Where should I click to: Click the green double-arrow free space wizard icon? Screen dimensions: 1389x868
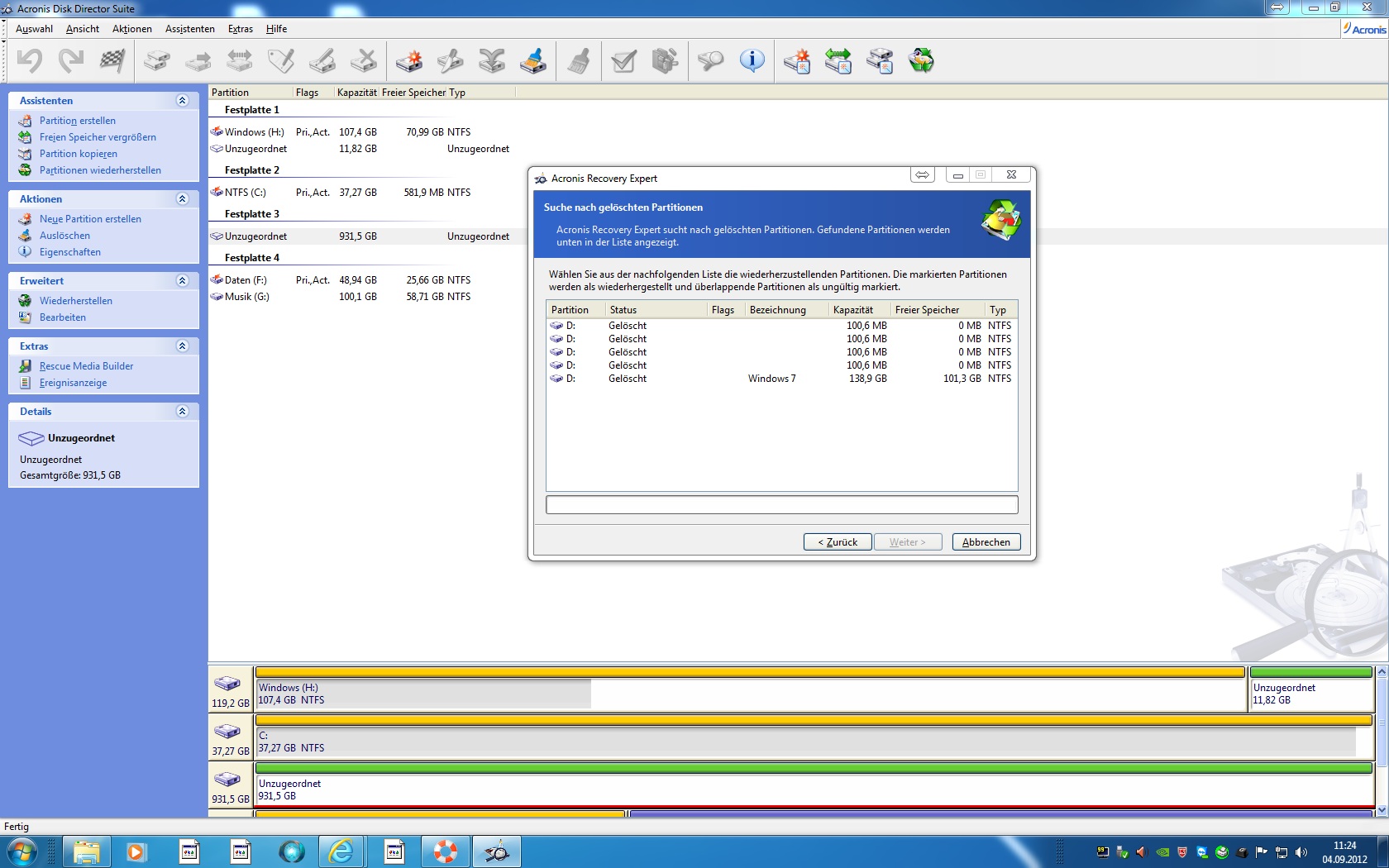pos(838,60)
